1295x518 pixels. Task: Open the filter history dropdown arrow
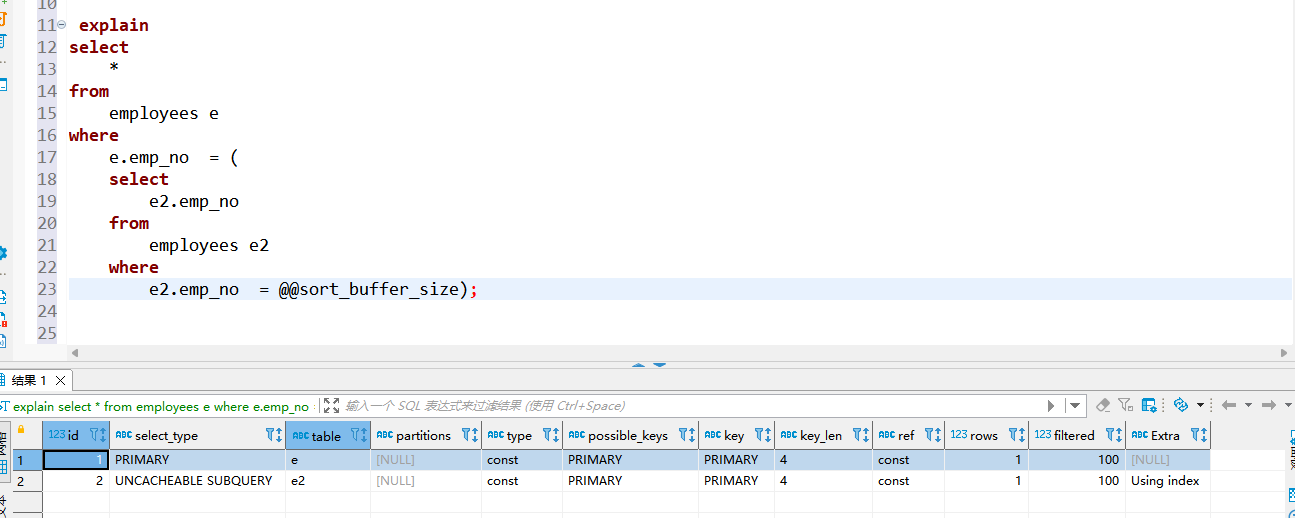(x=1075, y=406)
